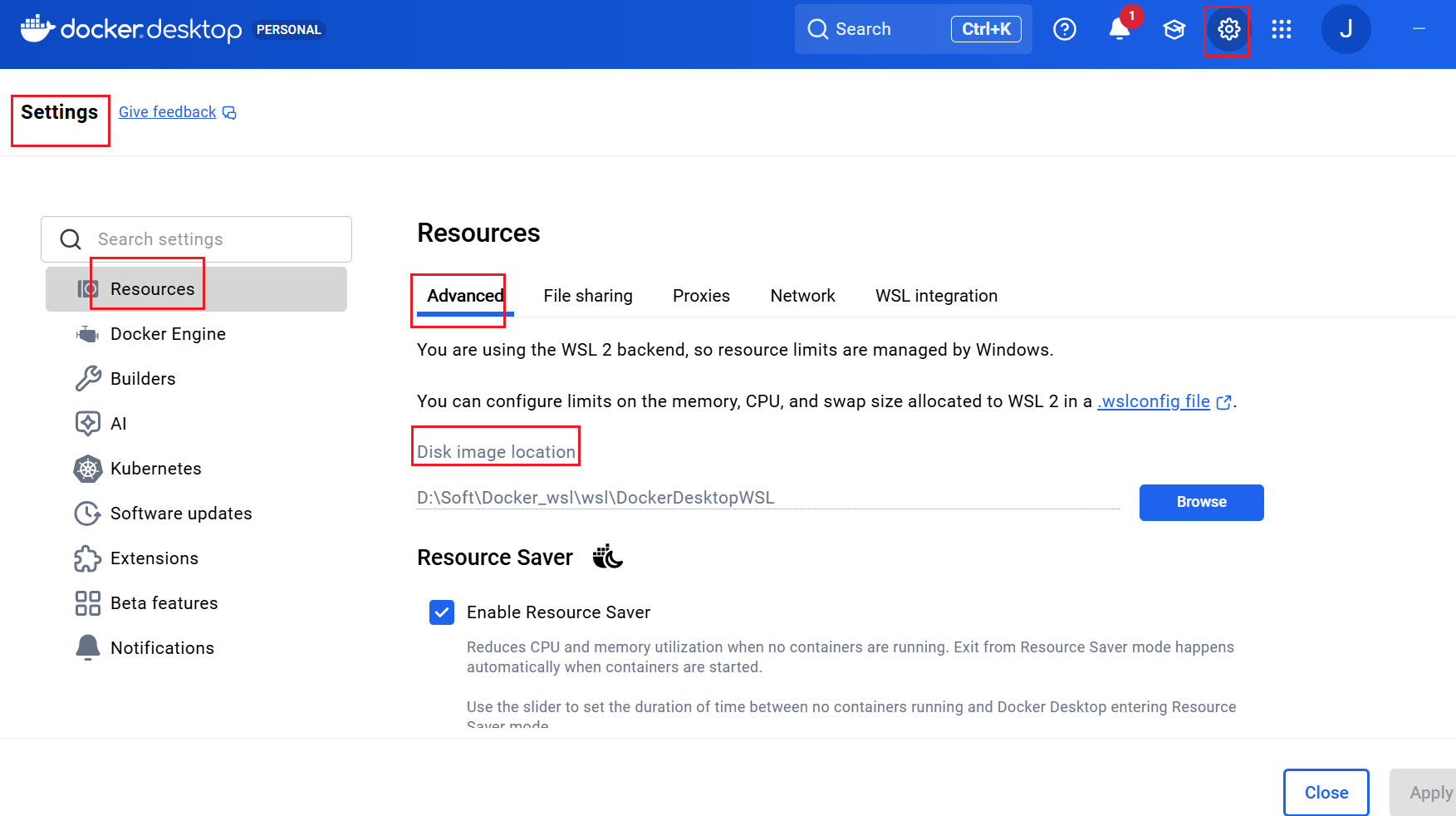1456x816 pixels.
Task: Click the Give feedback link
Action: [x=167, y=112]
